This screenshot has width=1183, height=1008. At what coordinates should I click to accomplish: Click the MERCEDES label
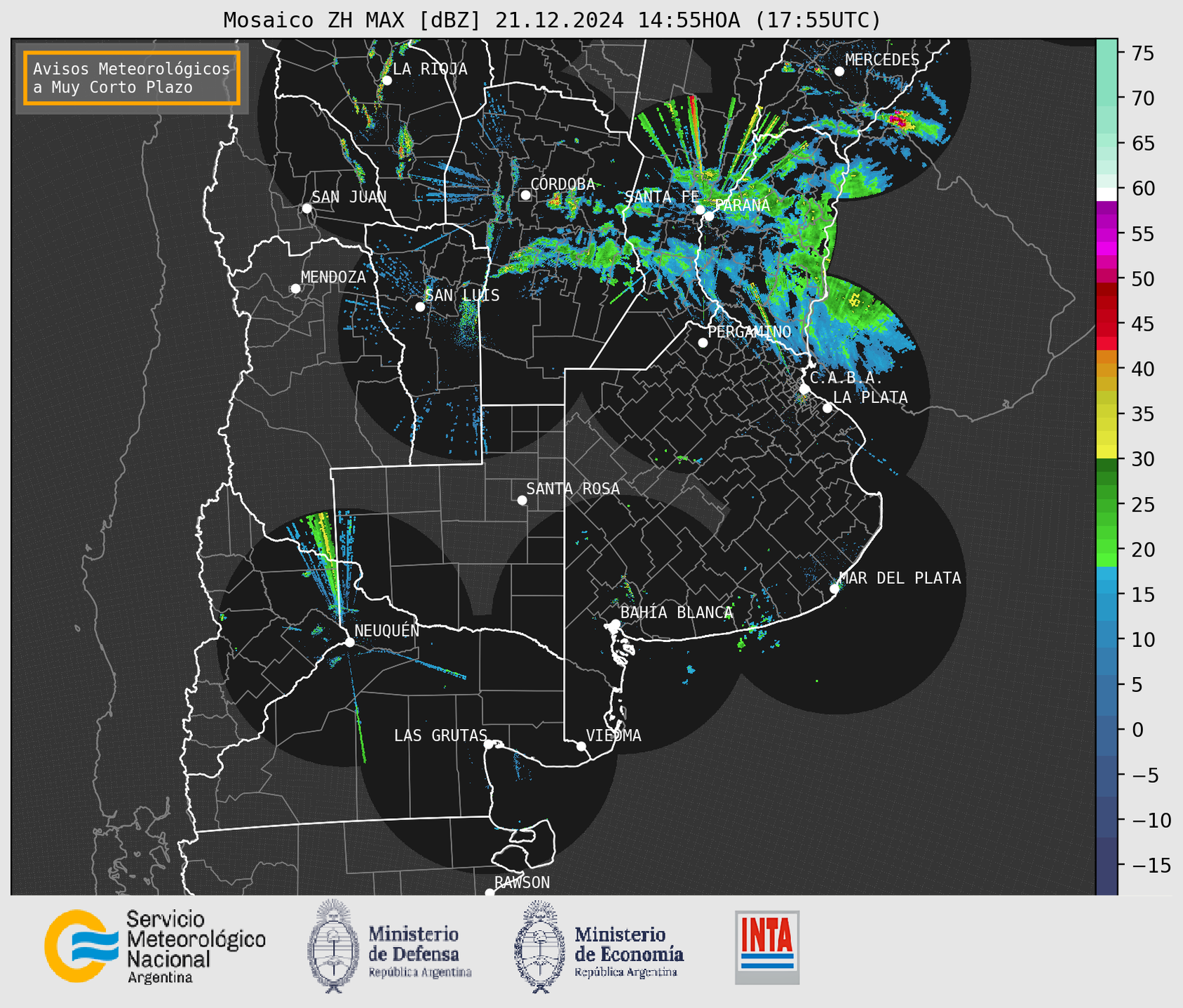point(882,60)
